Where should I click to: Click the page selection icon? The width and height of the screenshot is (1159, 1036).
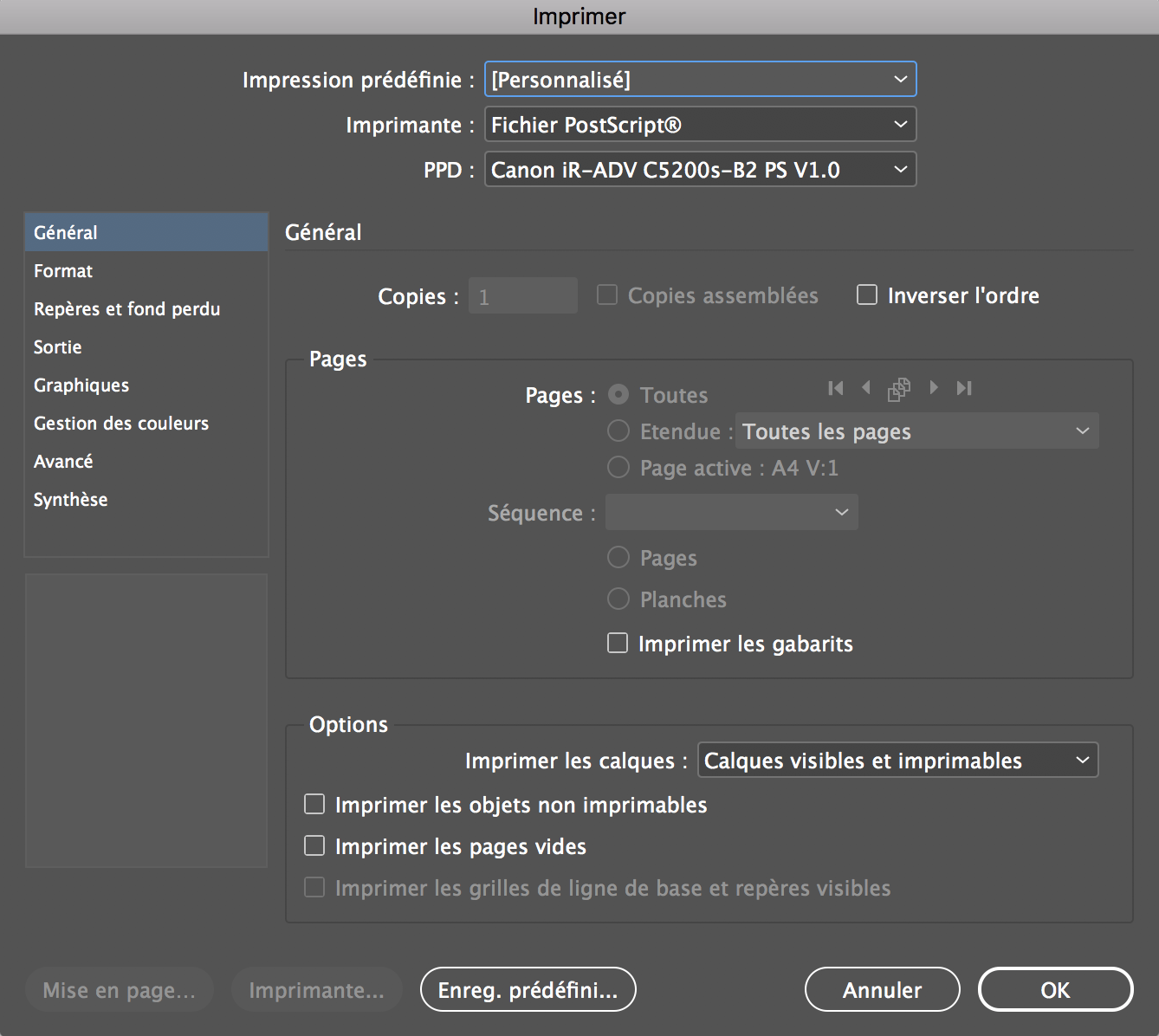click(x=899, y=389)
